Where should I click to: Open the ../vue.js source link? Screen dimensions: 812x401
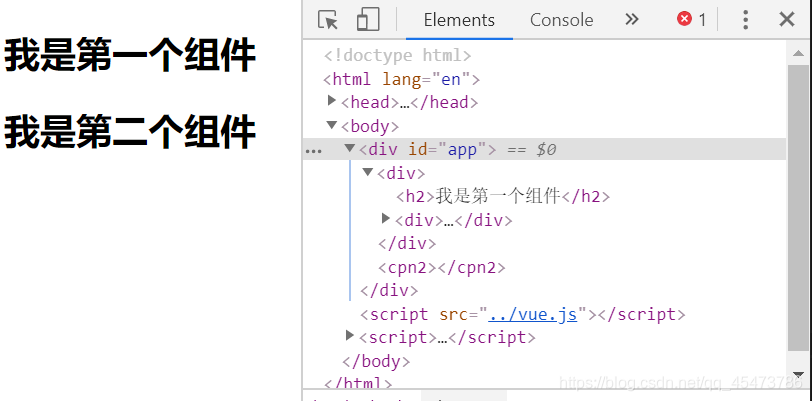(x=532, y=314)
